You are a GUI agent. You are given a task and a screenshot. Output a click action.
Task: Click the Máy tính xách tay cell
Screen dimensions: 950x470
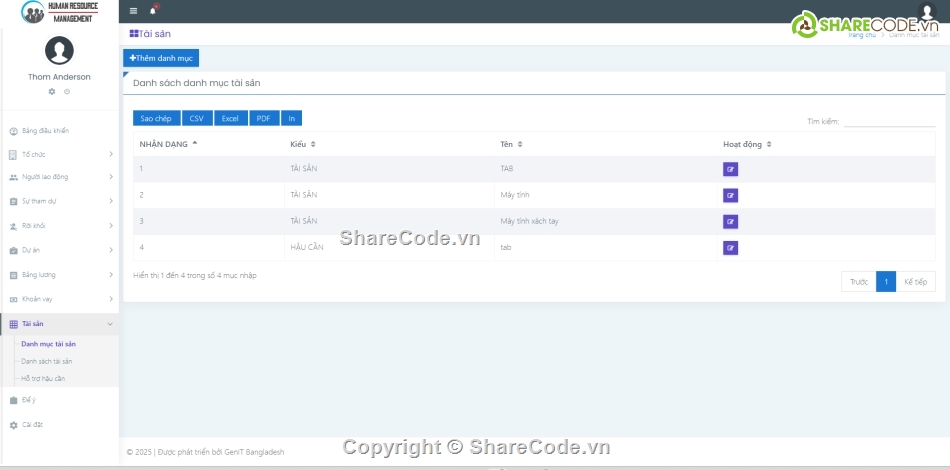tap(530, 221)
